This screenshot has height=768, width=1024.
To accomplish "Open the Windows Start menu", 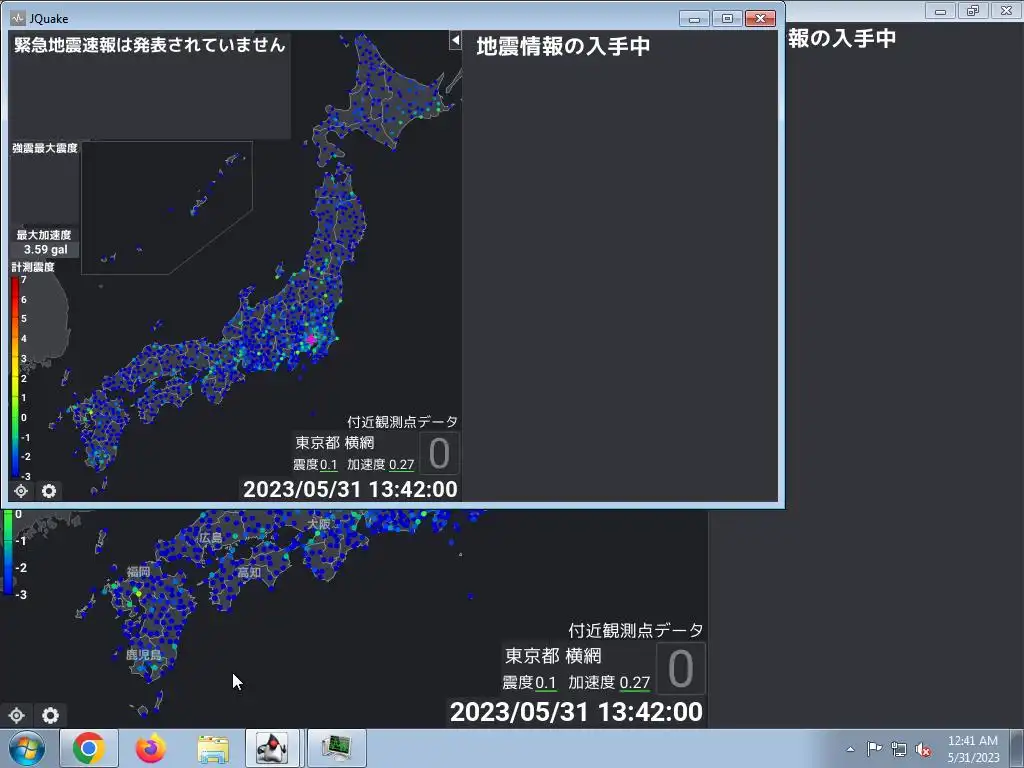I will pyautogui.click(x=27, y=748).
